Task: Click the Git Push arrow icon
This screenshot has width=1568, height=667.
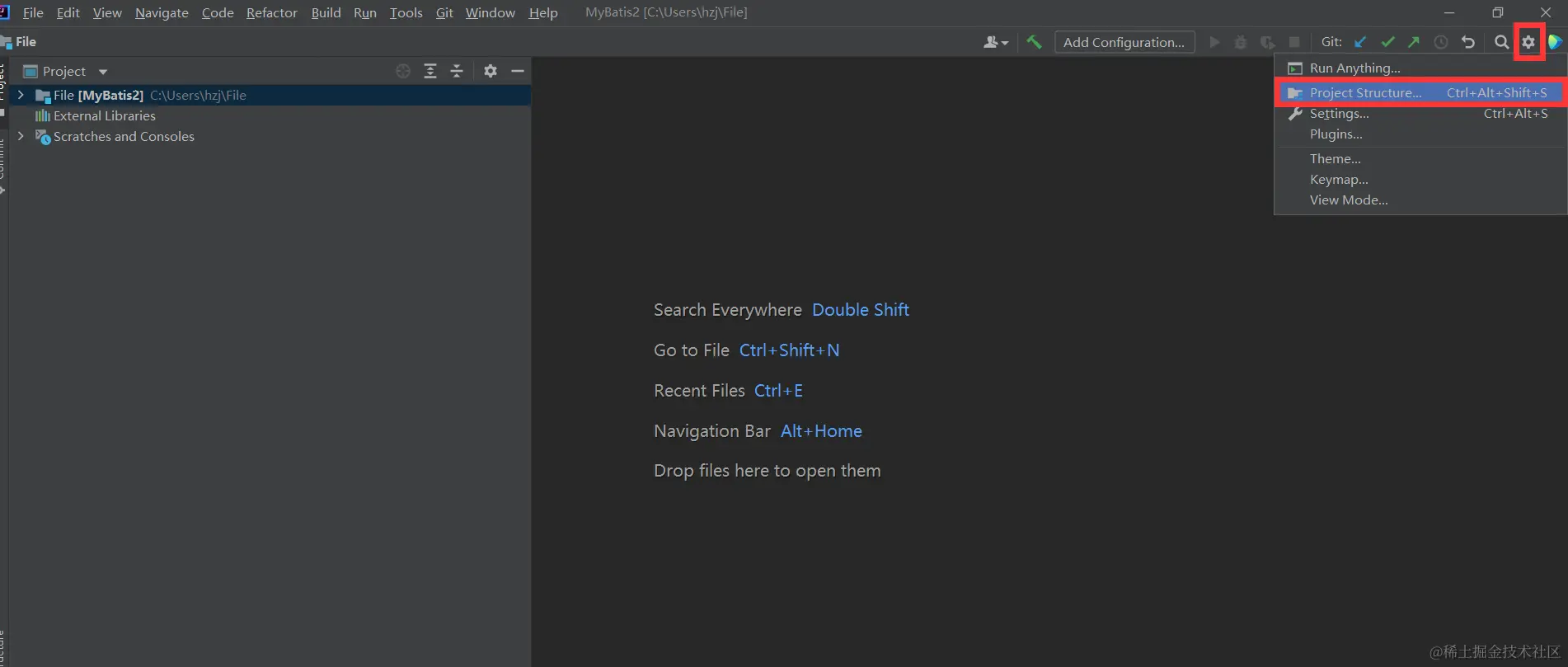Action: tap(1415, 42)
